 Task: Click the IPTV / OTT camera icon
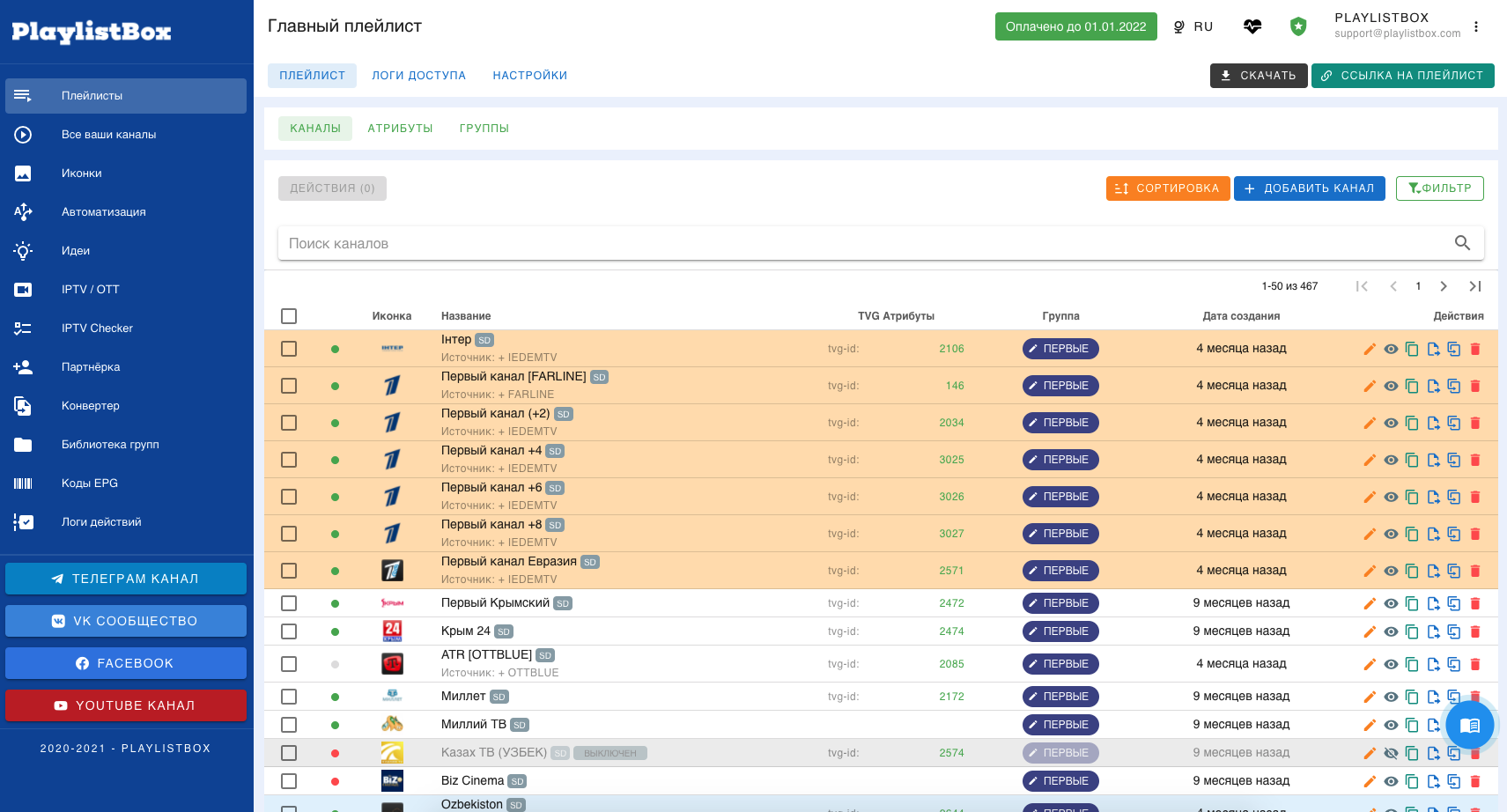point(23,290)
